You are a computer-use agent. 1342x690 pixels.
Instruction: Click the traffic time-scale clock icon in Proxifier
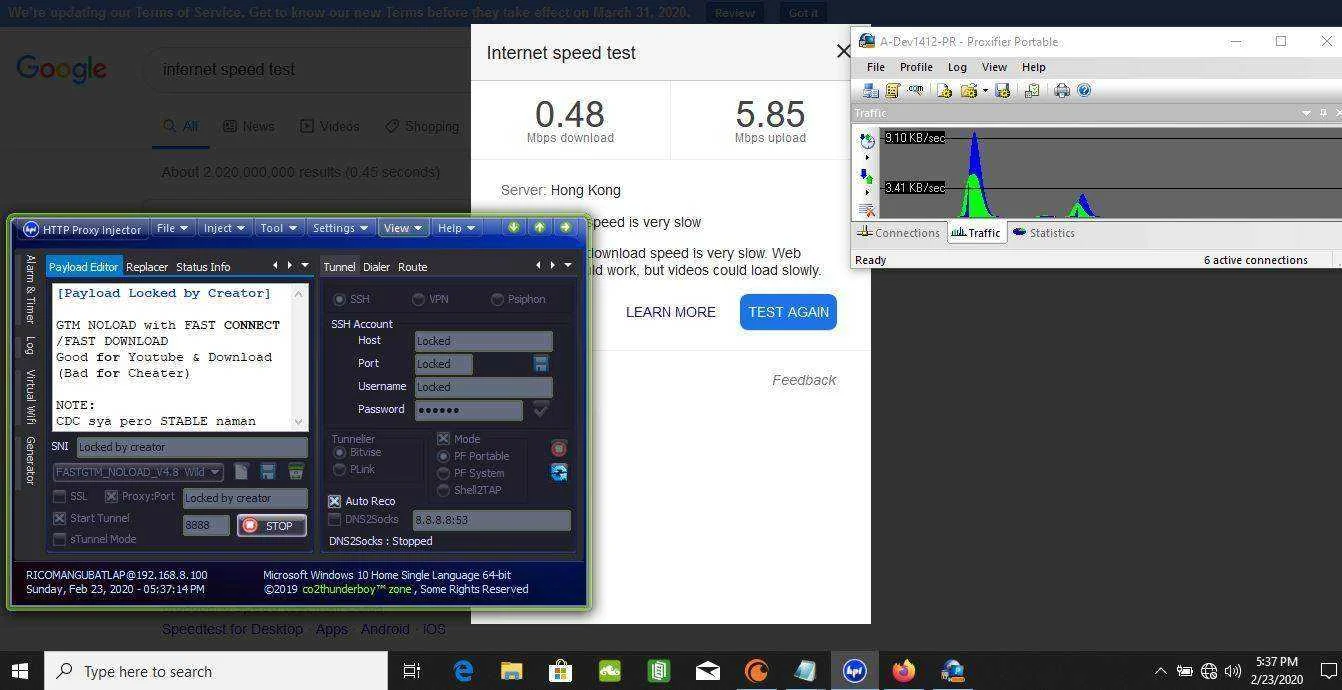coord(867,142)
